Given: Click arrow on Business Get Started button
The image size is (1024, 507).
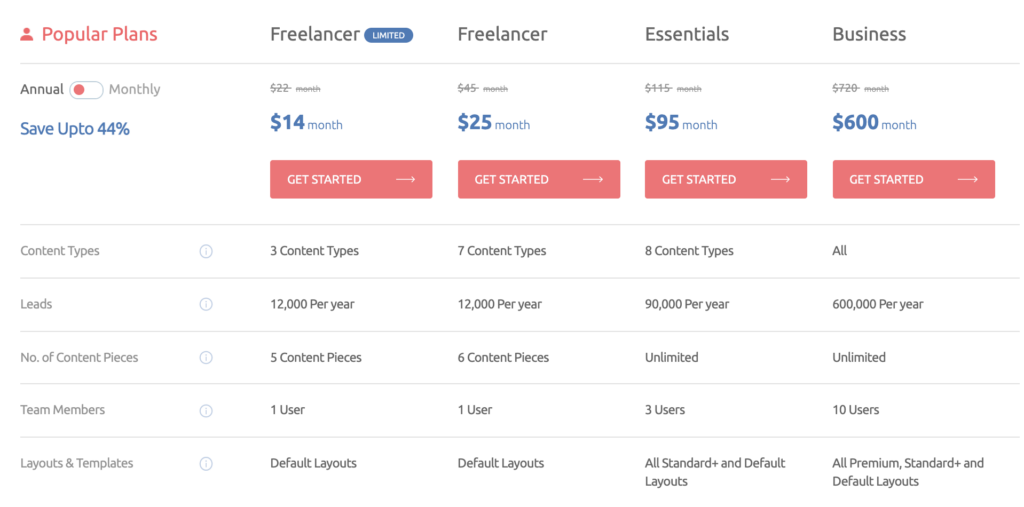Looking at the screenshot, I should click(967, 180).
